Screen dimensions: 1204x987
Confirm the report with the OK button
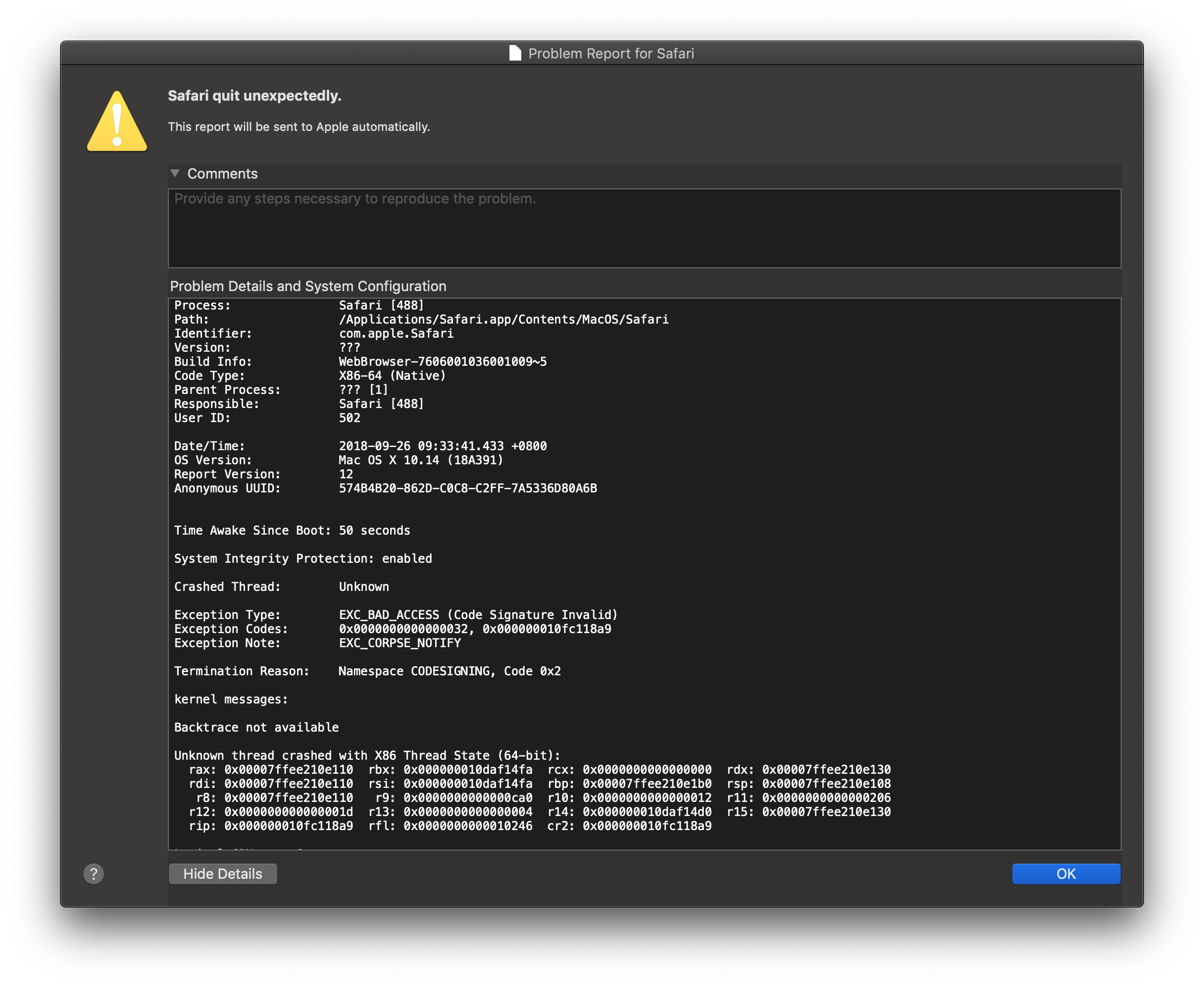click(x=1066, y=874)
